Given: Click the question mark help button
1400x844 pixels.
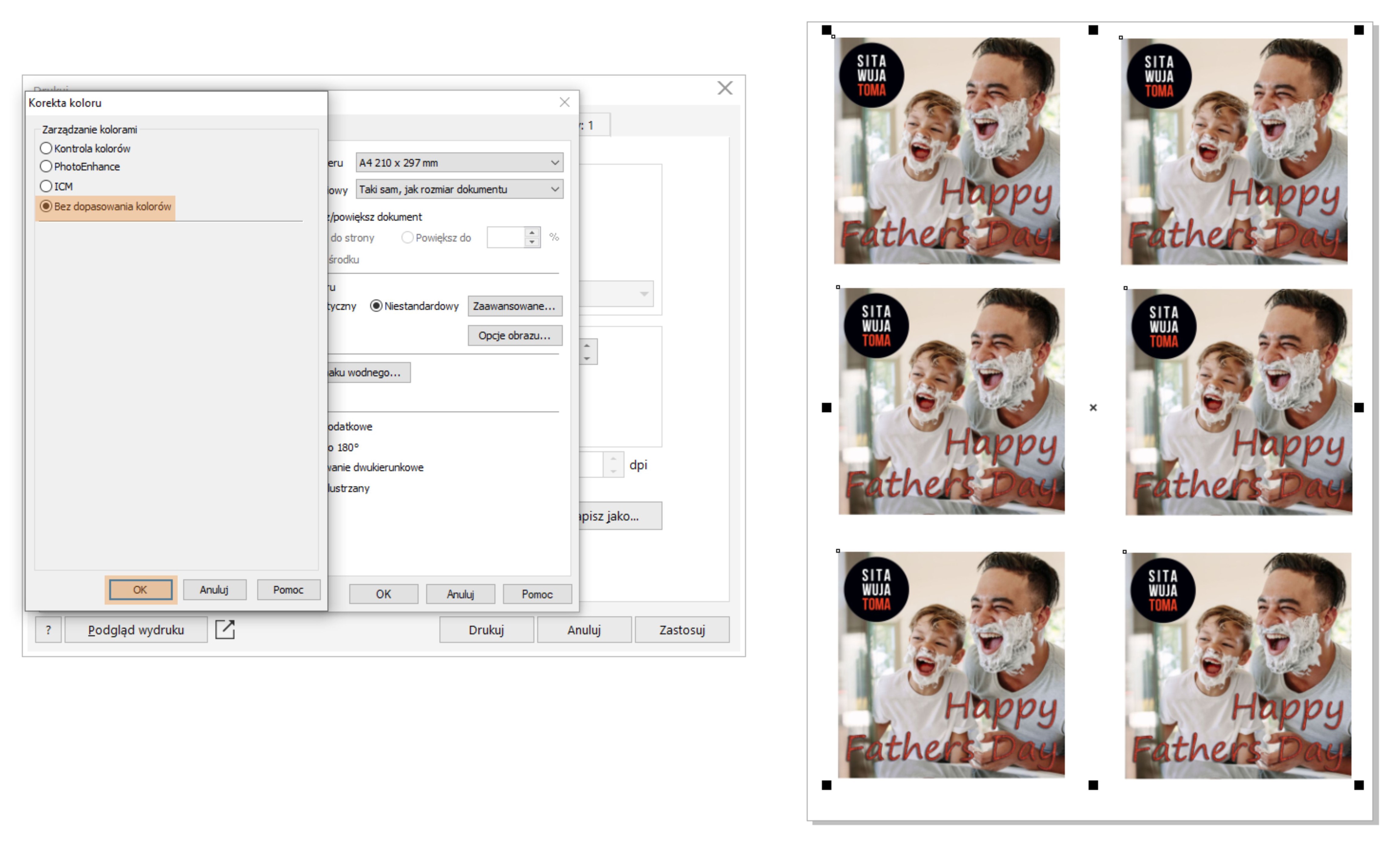Looking at the screenshot, I should (48, 630).
